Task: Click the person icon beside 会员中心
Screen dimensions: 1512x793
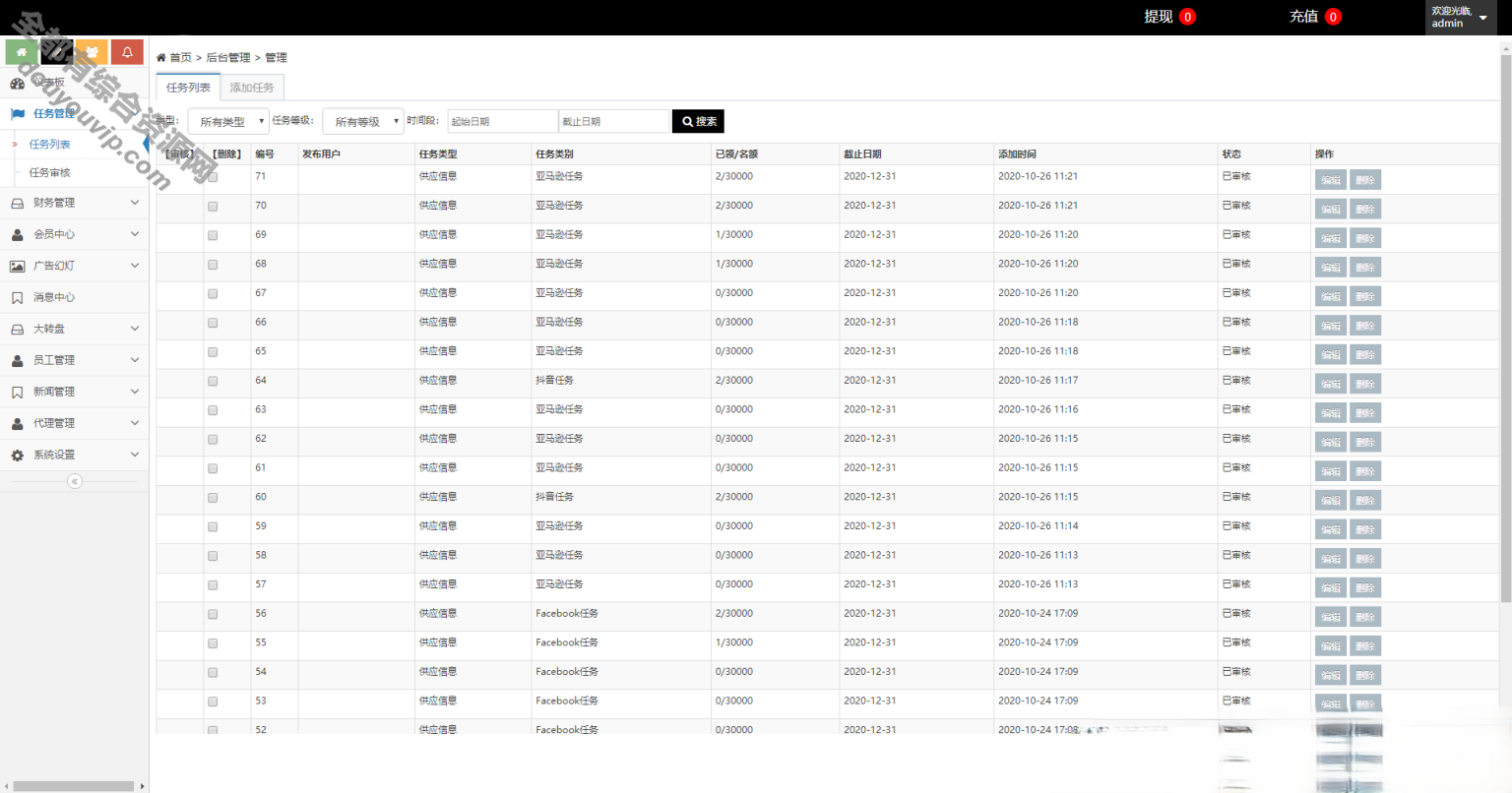Action: [x=17, y=234]
